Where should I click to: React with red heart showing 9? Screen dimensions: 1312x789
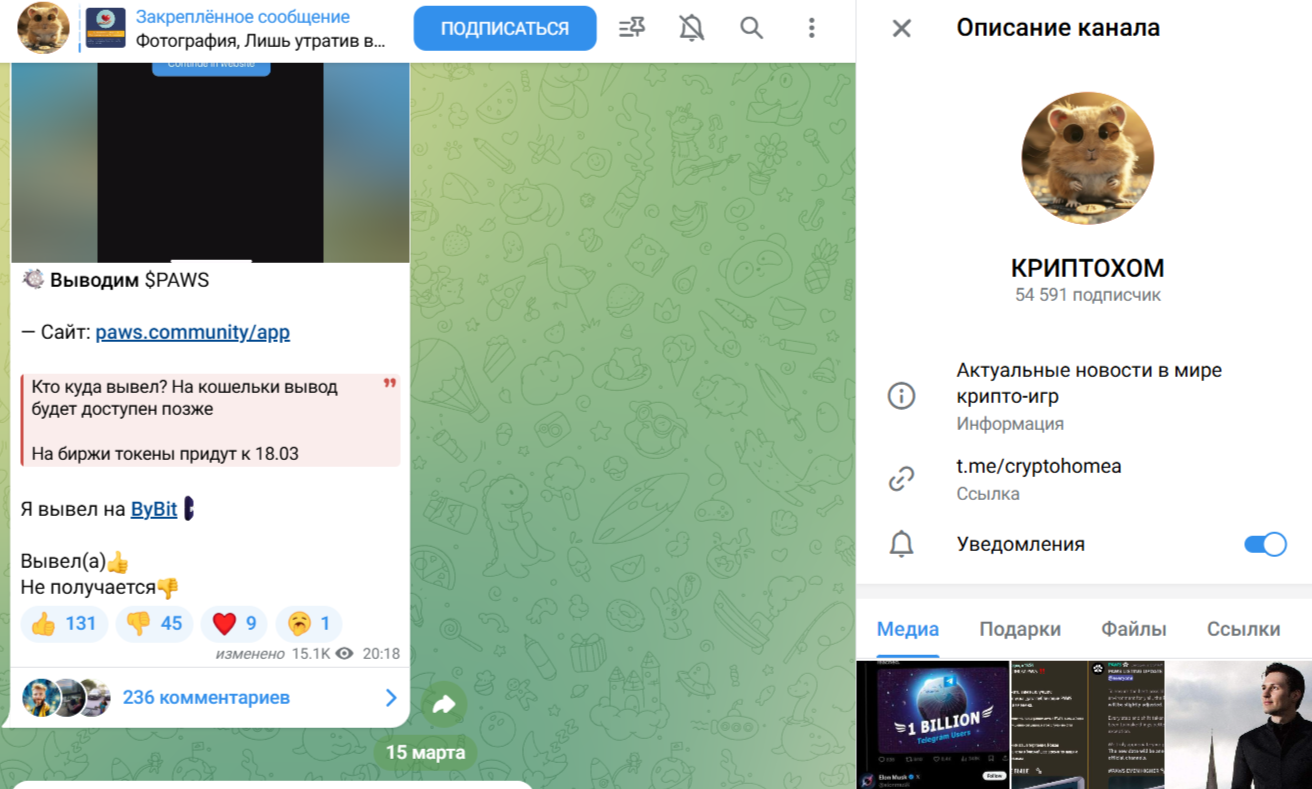click(x=234, y=624)
